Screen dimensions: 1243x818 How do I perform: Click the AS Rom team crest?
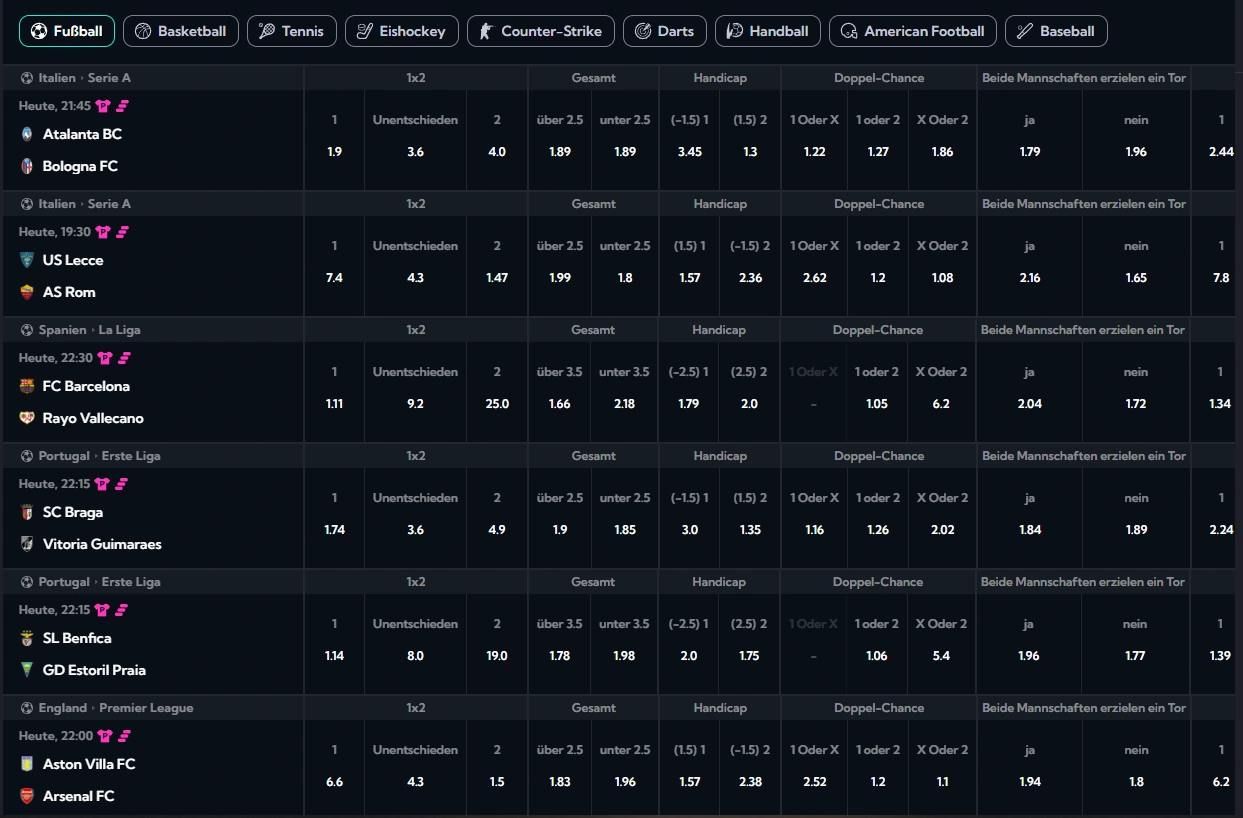(x=27, y=292)
